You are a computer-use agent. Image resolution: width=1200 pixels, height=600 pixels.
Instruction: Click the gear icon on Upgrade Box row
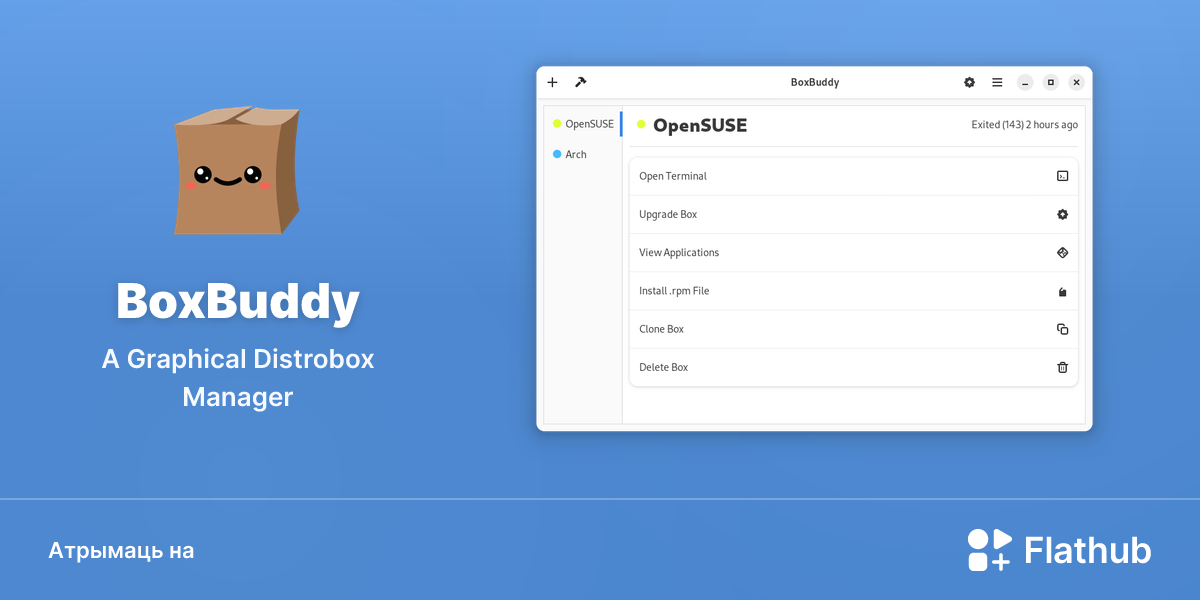1062,214
